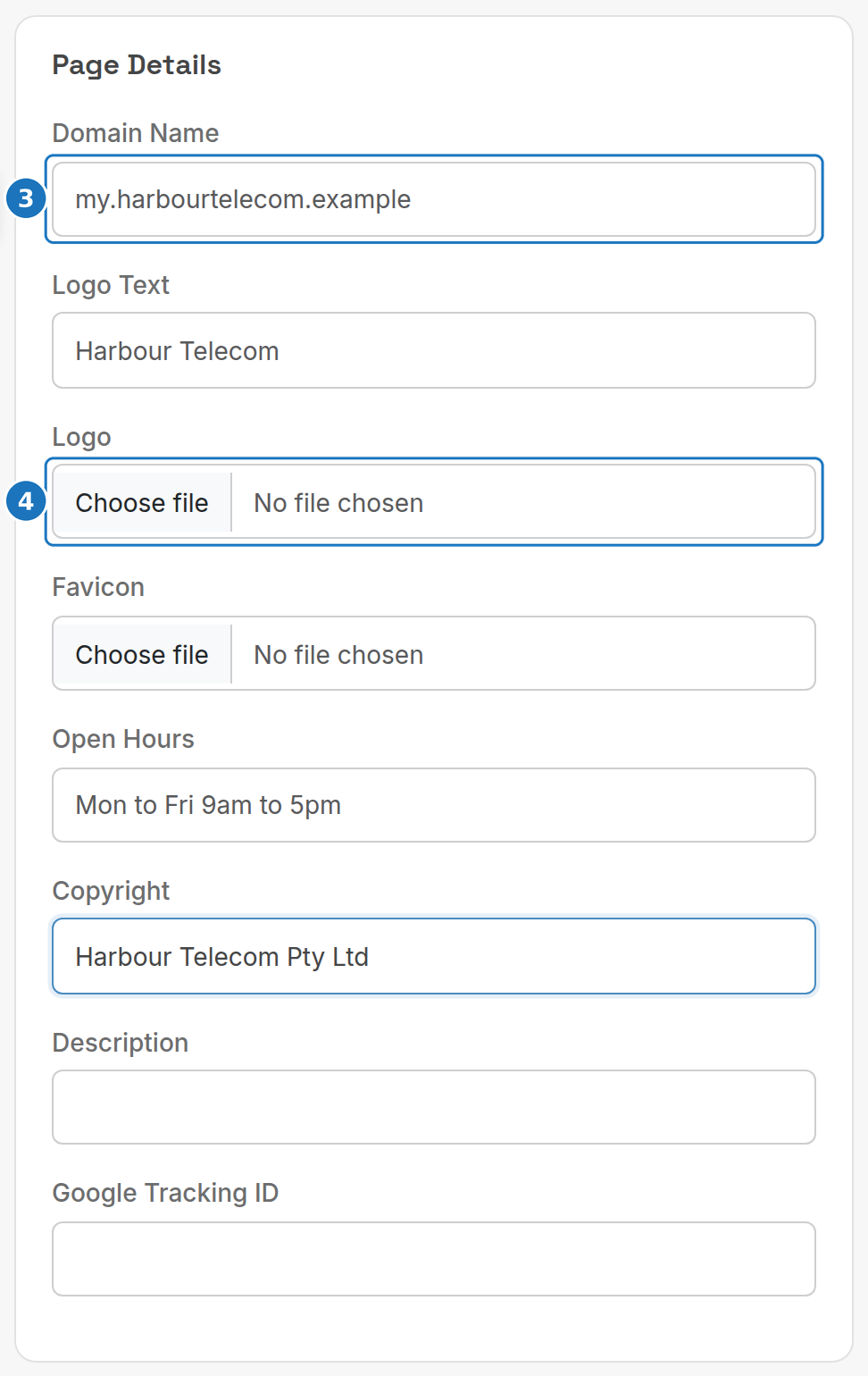
Task: Click the Open Hours label
Action: pos(123,739)
